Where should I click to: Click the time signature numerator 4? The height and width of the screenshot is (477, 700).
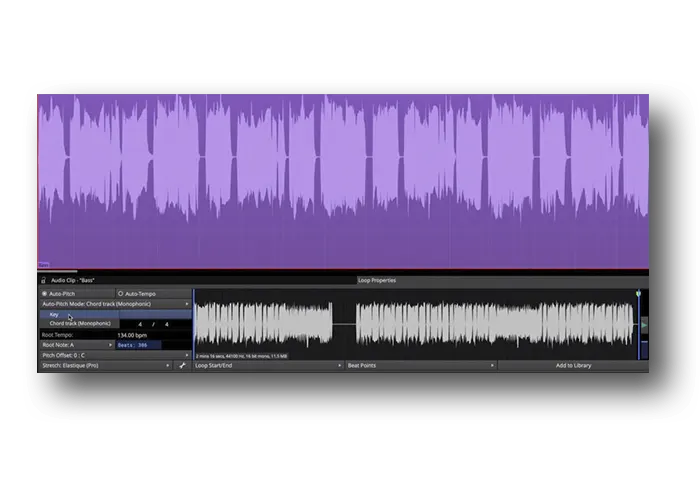[x=140, y=324]
